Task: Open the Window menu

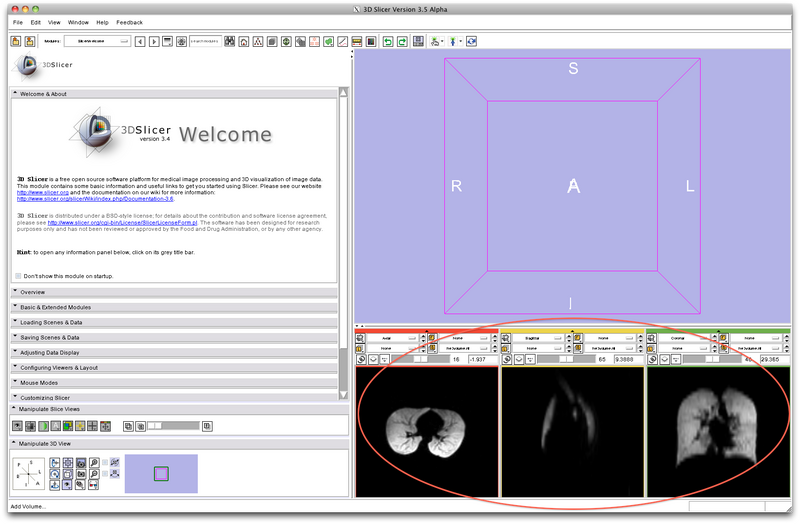Action: coord(78,22)
